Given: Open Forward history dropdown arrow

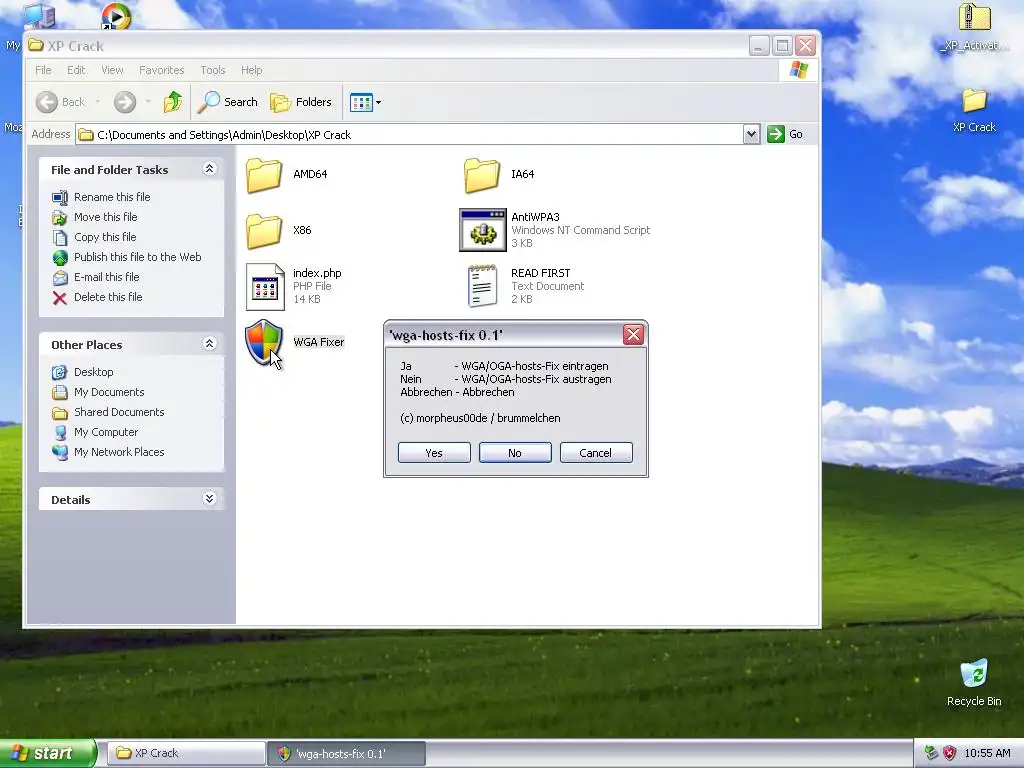Looking at the screenshot, I should [148, 102].
